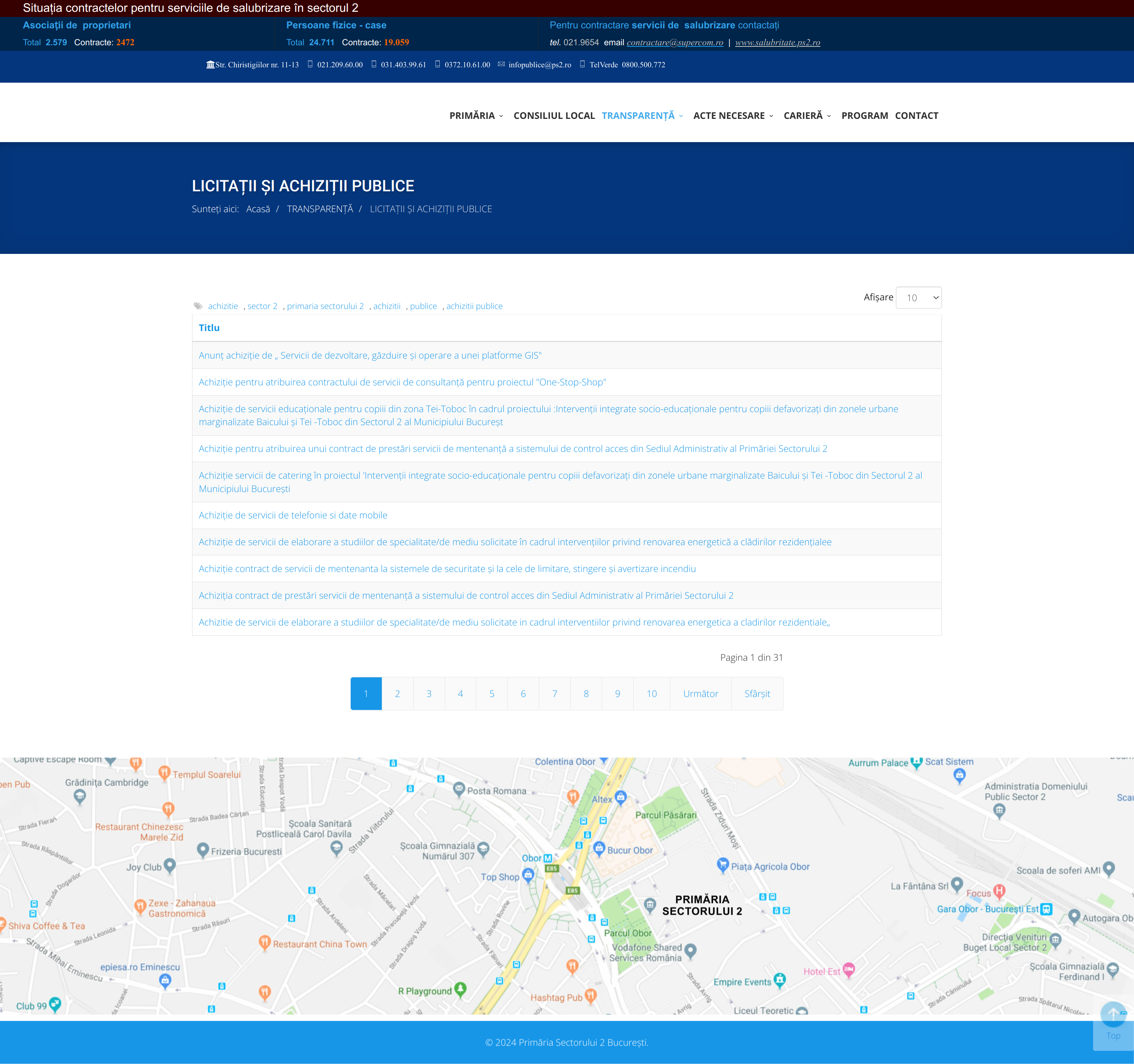This screenshot has height=1064, width=1134.
Task: Open the telefonie si date mobile announcement
Action: coord(292,515)
